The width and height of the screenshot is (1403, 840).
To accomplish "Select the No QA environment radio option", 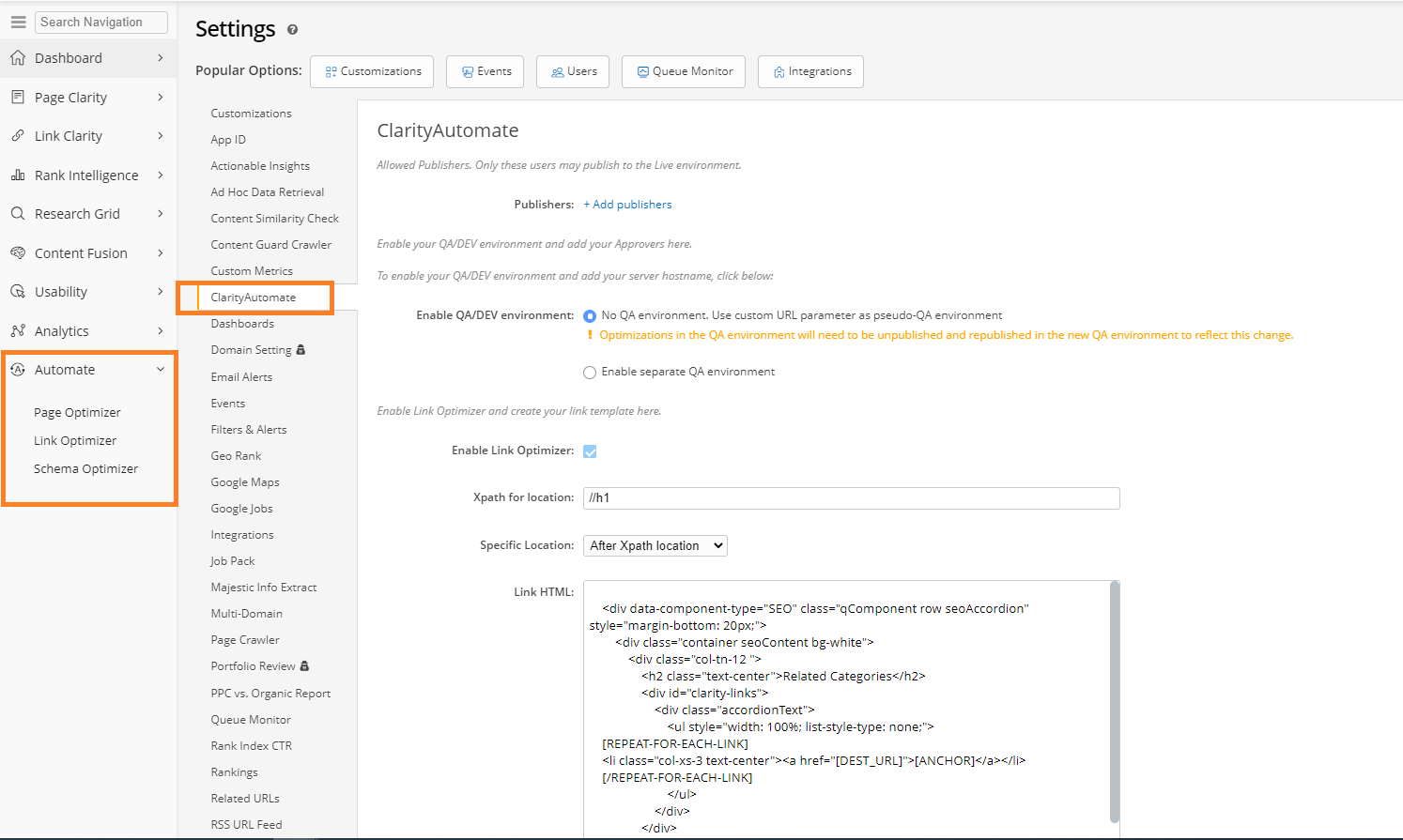I will pyautogui.click(x=590, y=316).
